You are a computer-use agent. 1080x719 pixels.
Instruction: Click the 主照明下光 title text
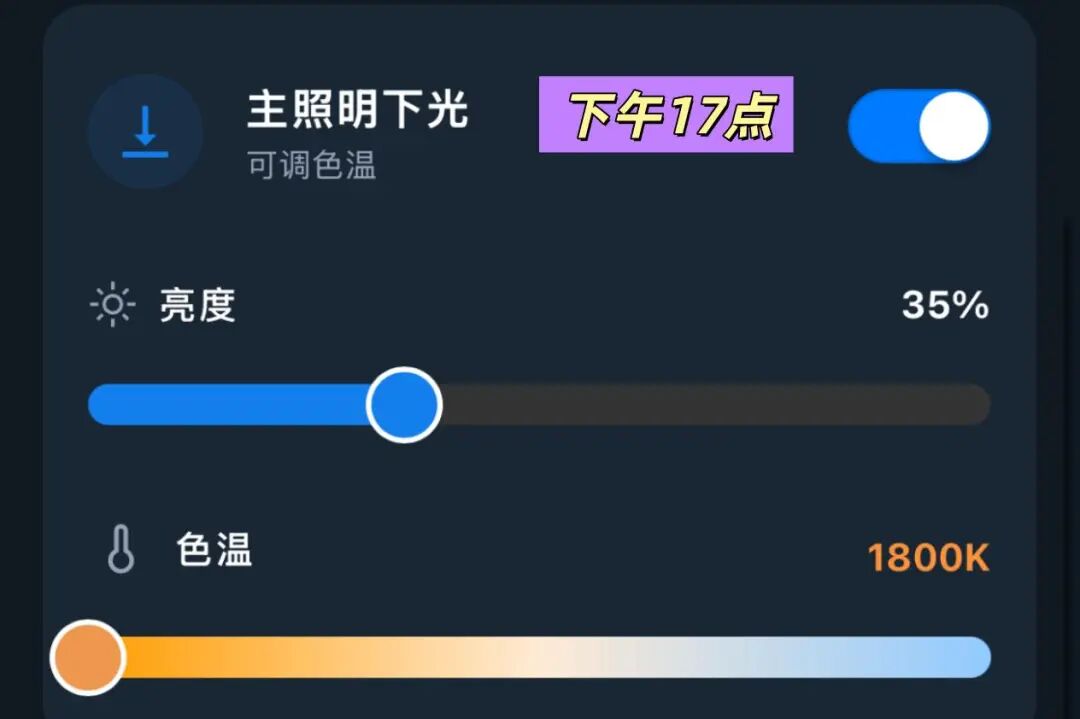(358, 110)
